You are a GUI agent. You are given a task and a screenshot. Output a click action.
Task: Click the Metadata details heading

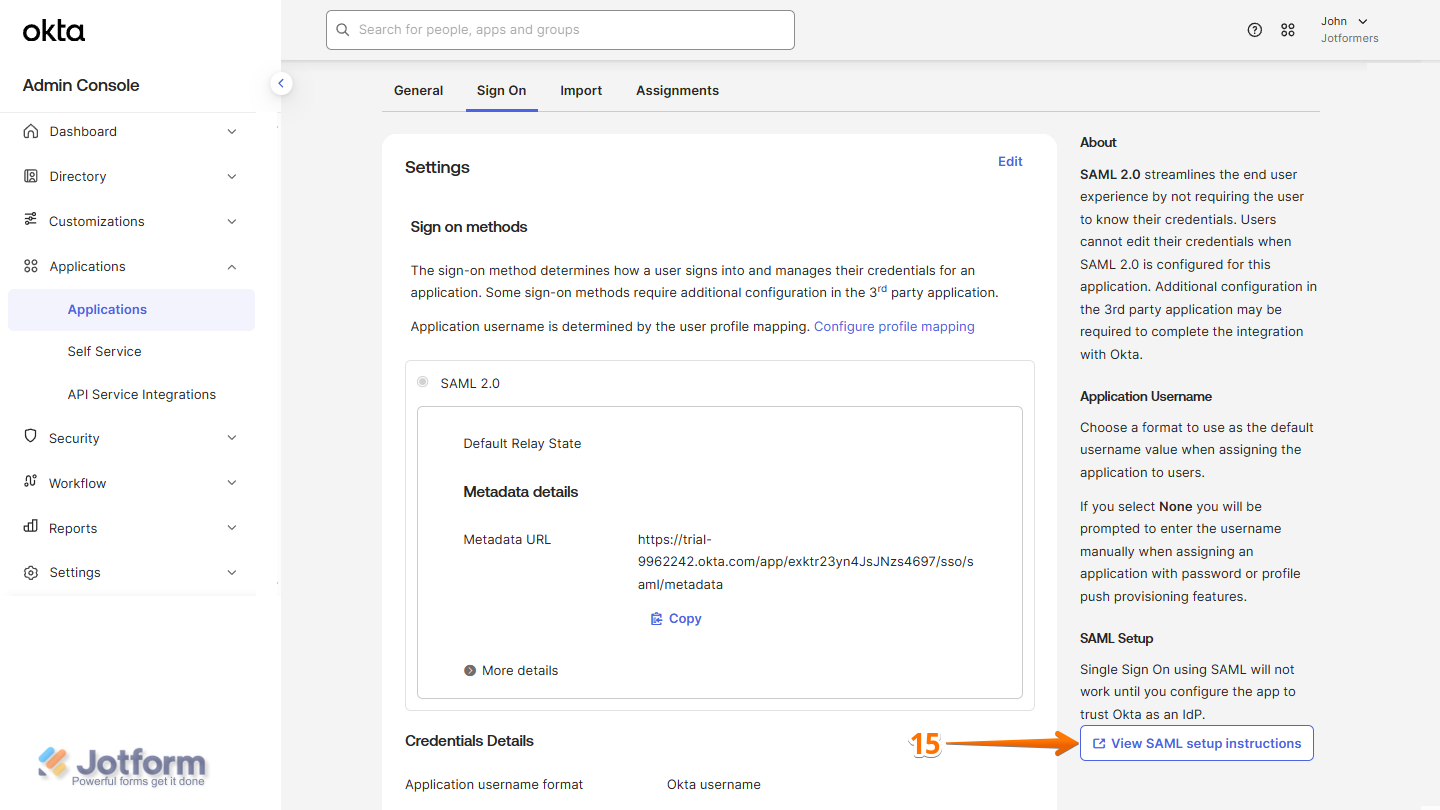point(521,492)
